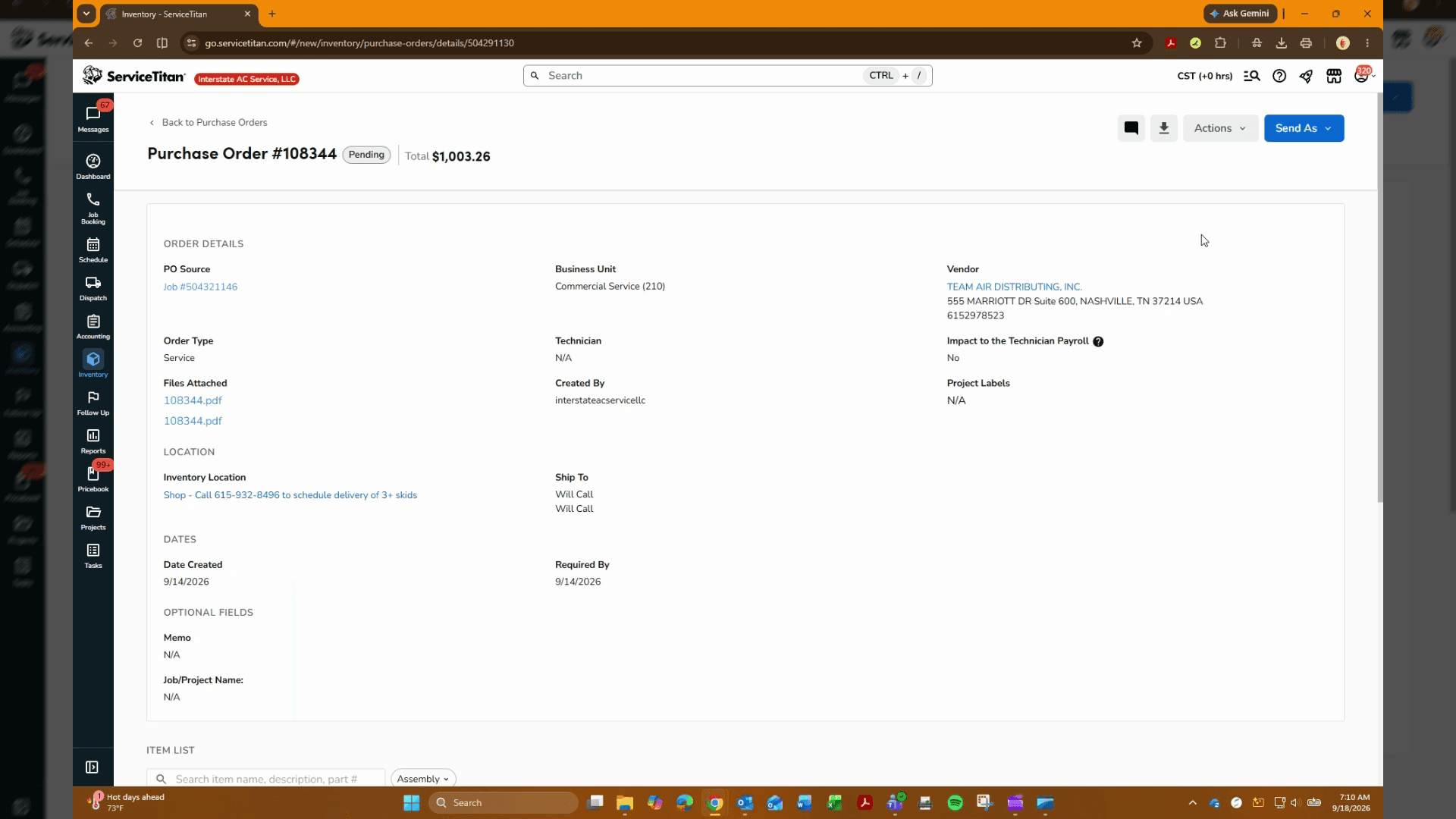Open the Schedule sidebar item
This screenshot has width=1456, height=819.
(93, 250)
